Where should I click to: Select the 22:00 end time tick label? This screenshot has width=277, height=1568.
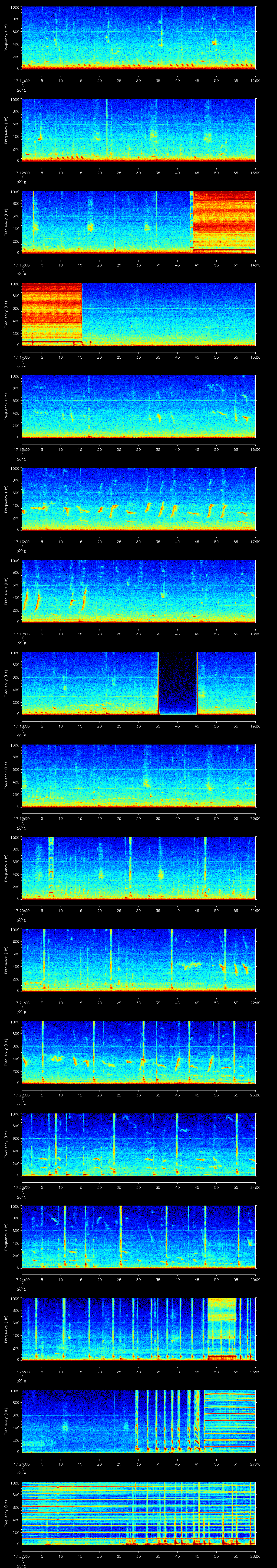pos(255,1003)
